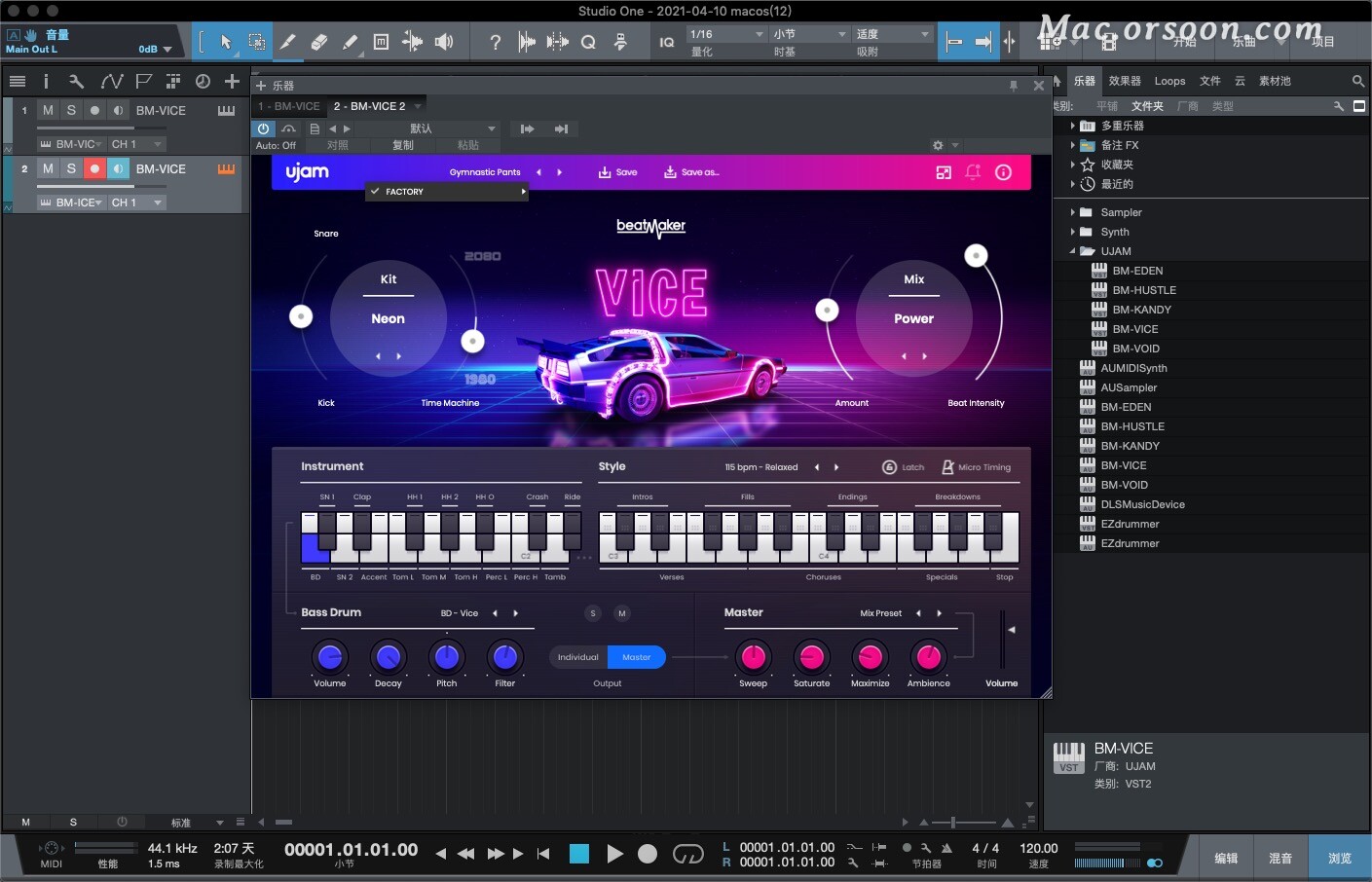Viewport: 1372px width, 882px height.
Task: Pin the instrument window
Action: click(x=1014, y=86)
